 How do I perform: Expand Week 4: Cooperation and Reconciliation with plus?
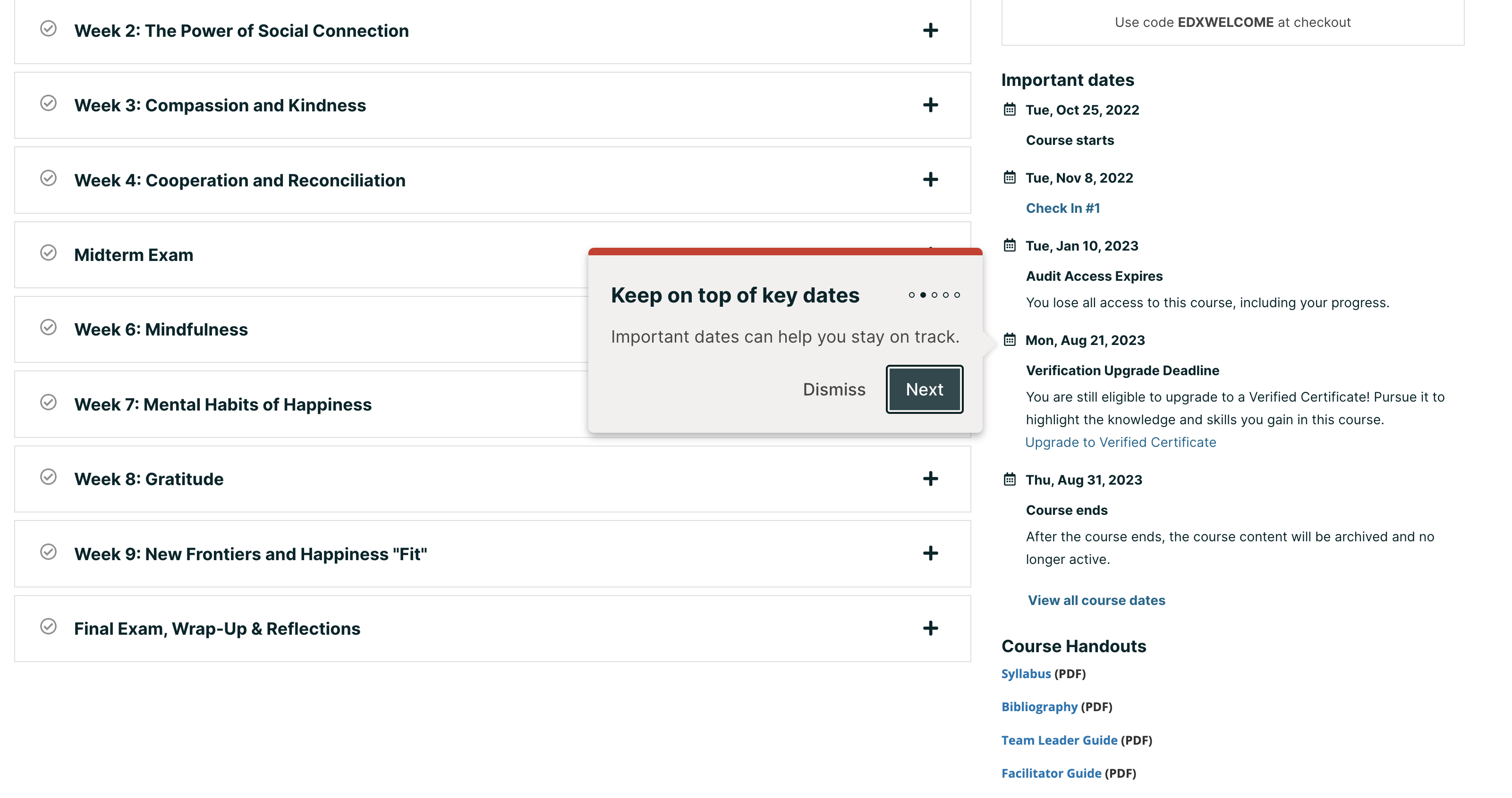pos(930,179)
